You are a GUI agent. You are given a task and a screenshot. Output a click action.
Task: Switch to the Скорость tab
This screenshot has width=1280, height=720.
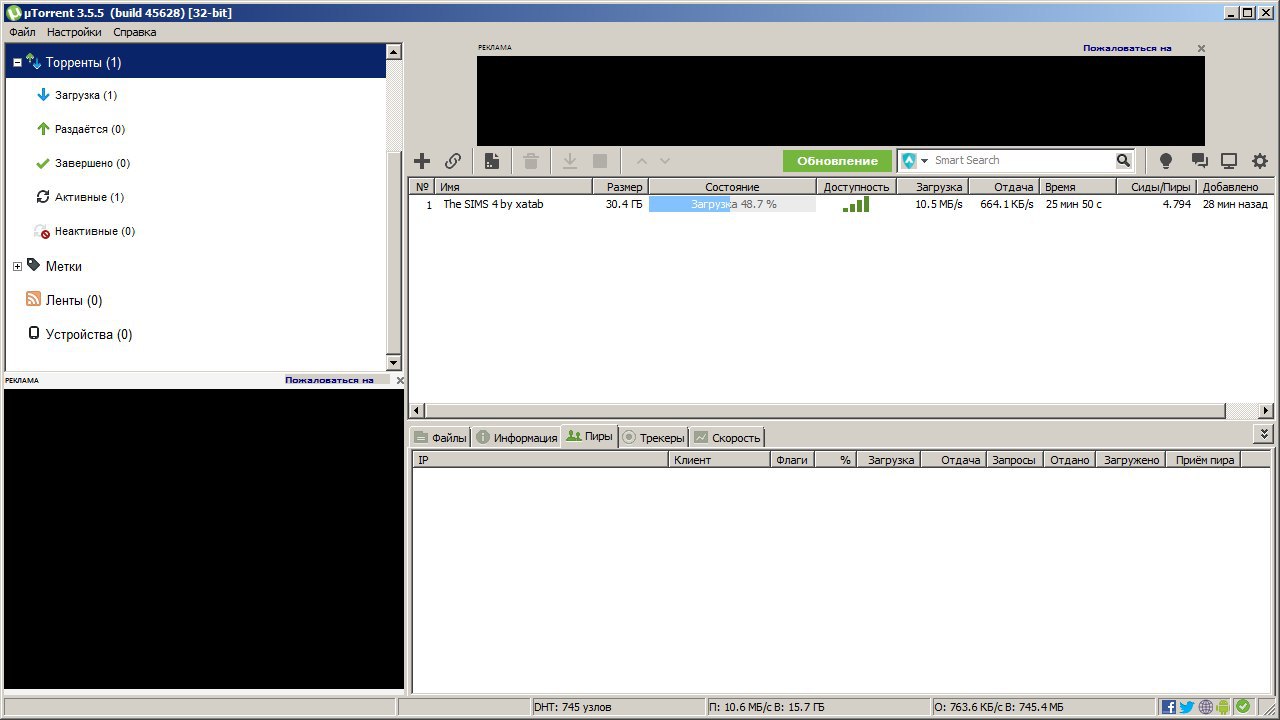coord(727,437)
